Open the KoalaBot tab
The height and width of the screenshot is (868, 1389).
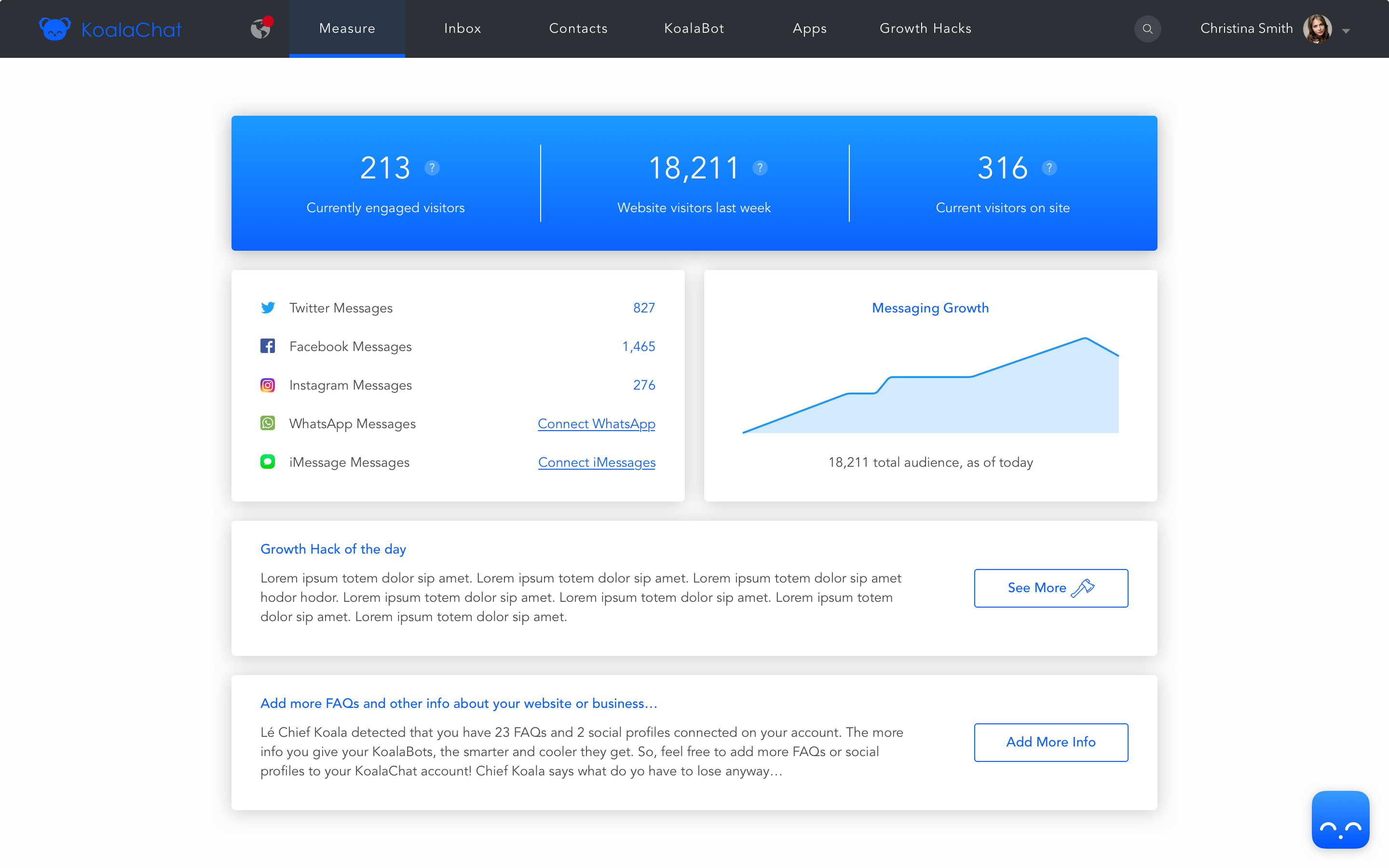point(694,29)
